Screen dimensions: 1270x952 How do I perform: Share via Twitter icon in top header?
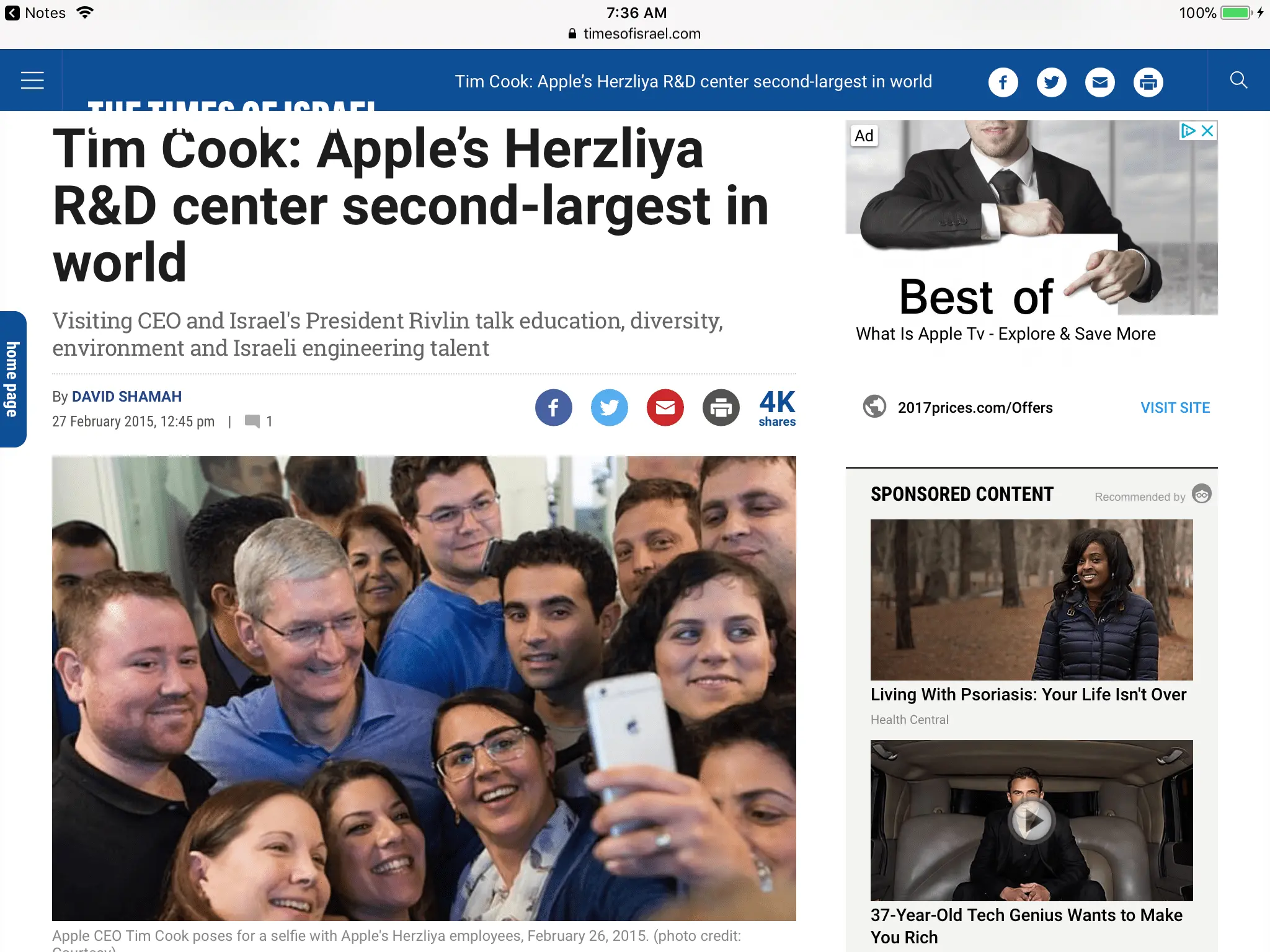[1051, 82]
